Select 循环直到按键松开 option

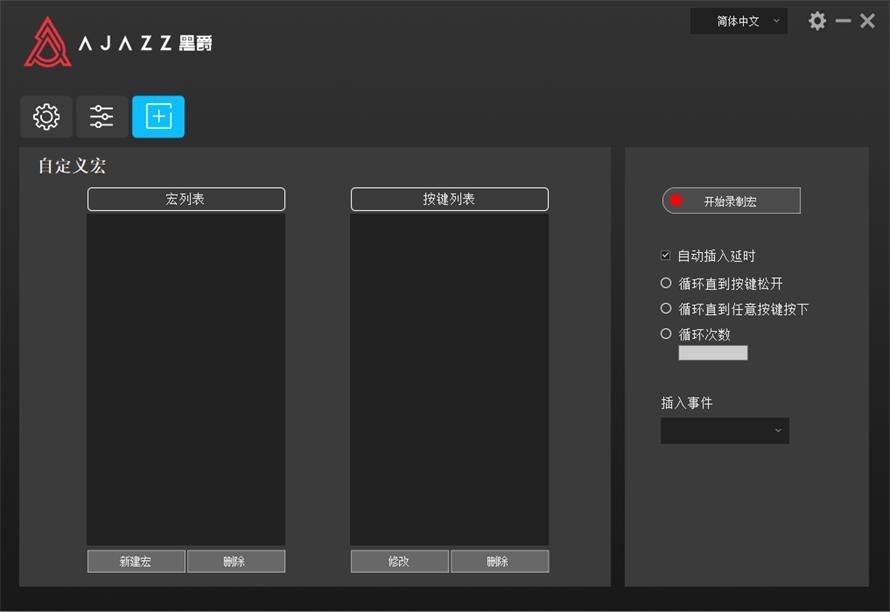coord(665,282)
